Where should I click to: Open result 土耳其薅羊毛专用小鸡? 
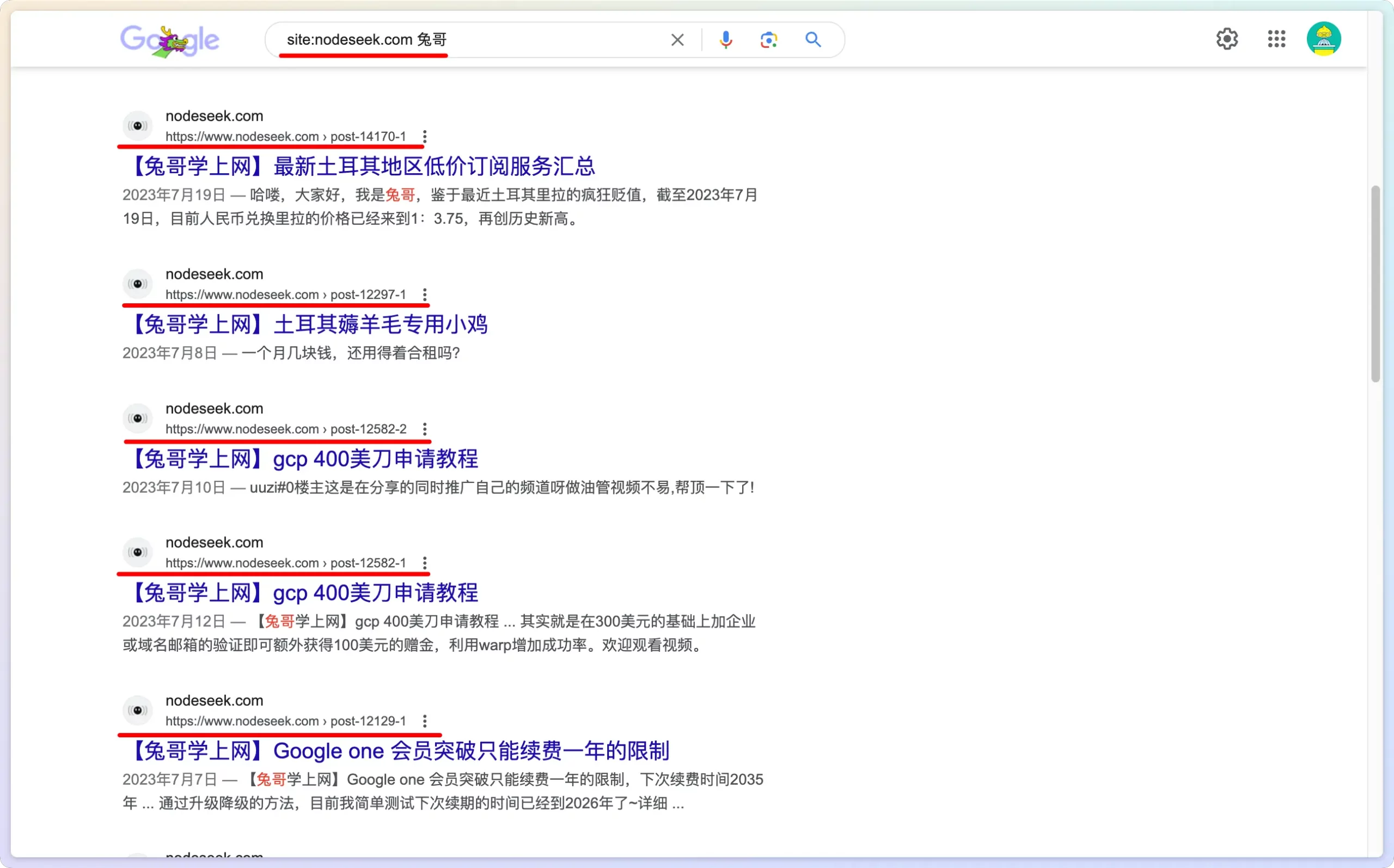(x=305, y=325)
